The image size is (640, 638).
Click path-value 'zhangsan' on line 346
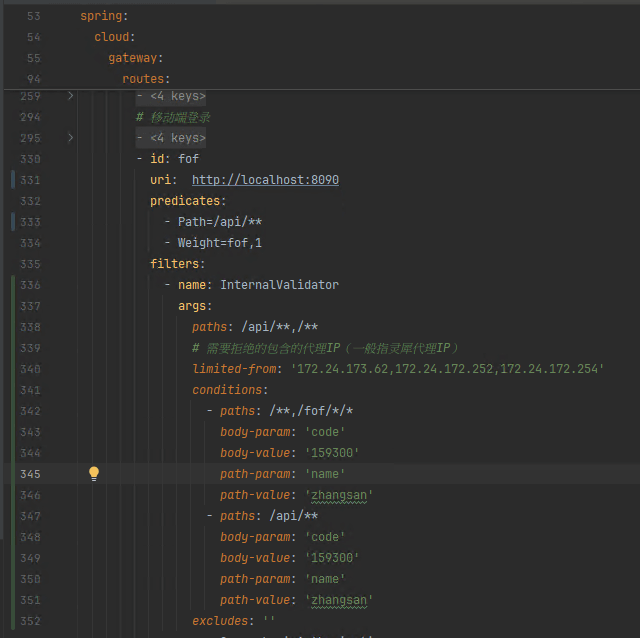(339, 495)
